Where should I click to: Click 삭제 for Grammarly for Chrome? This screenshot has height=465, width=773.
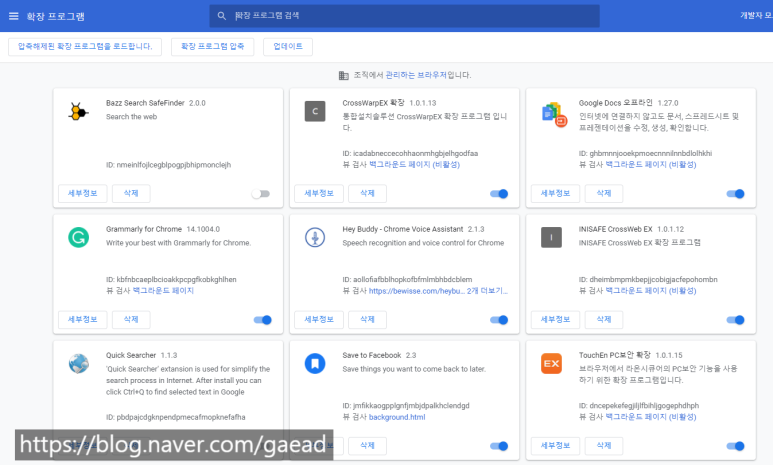point(131,320)
